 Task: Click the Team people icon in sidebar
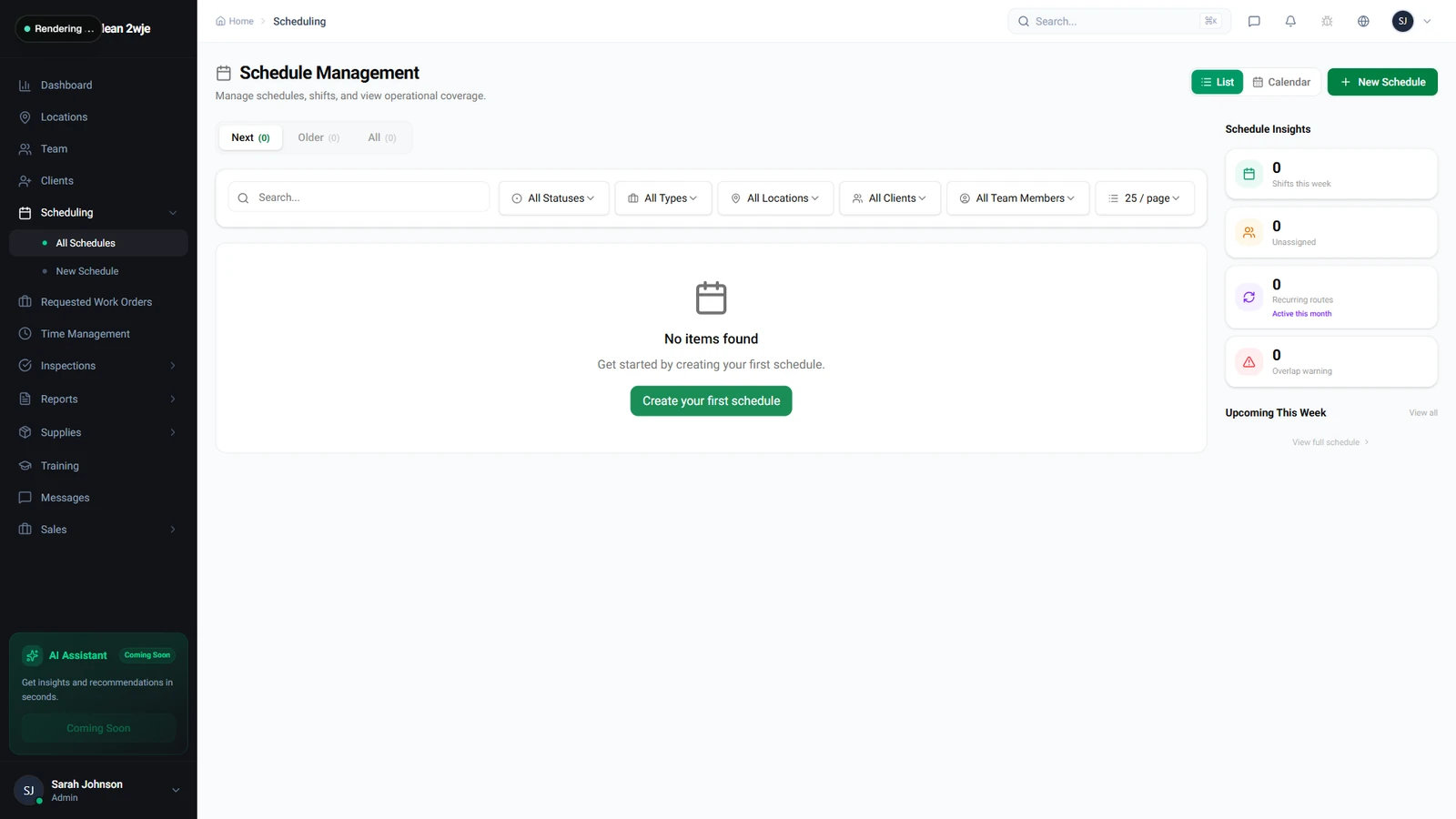(x=25, y=149)
